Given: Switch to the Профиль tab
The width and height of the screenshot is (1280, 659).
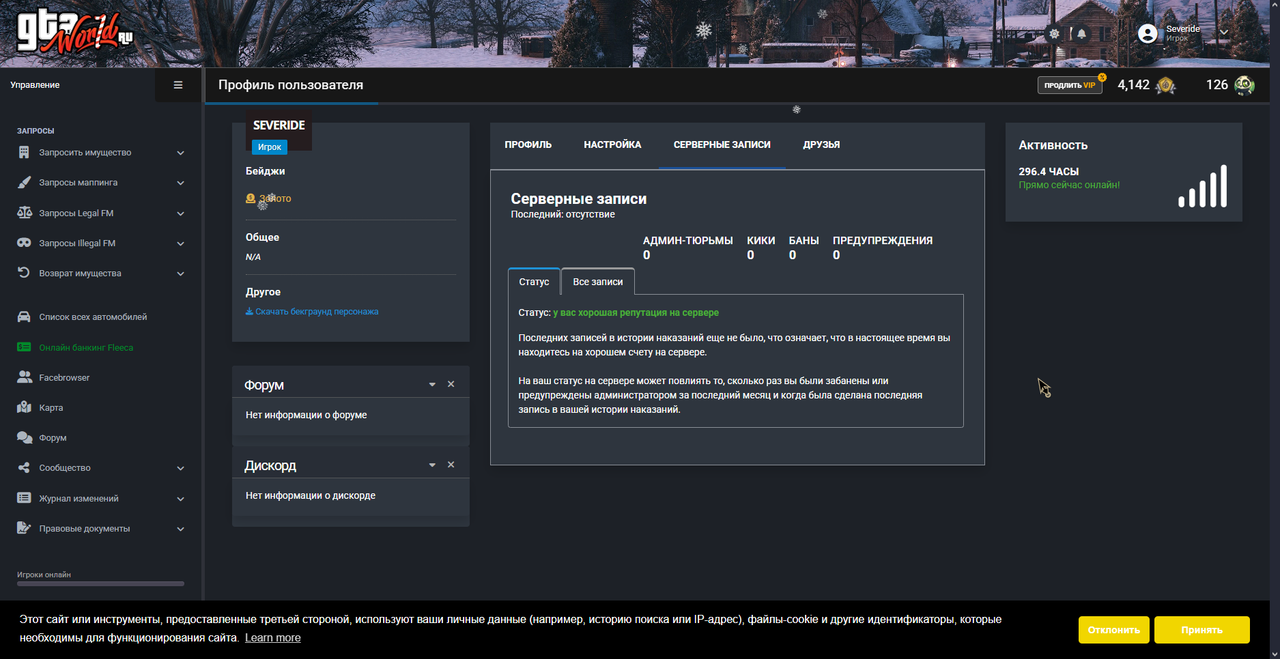Looking at the screenshot, I should (528, 145).
